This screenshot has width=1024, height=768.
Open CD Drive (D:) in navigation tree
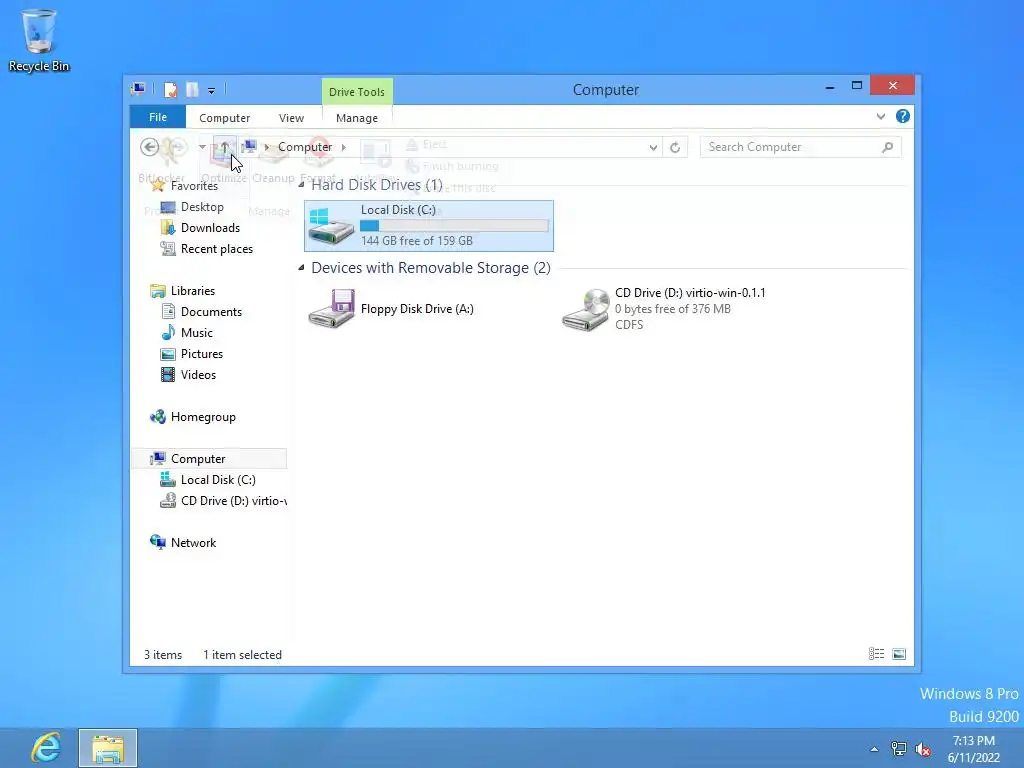[233, 501]
